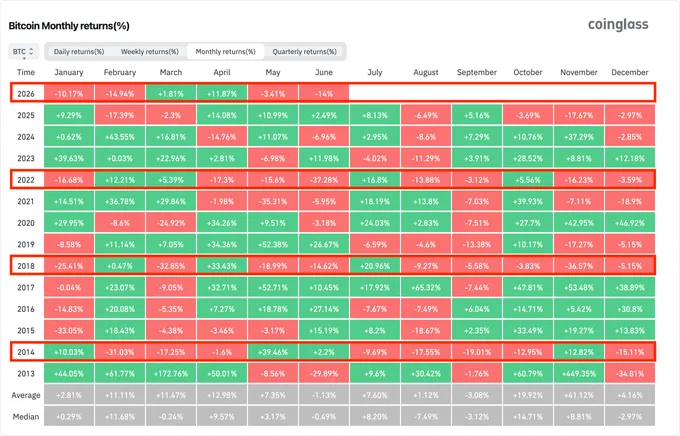680x436 pixels.
Task: Click the +449.35% November 2013 cell
Action: [579, 374]
